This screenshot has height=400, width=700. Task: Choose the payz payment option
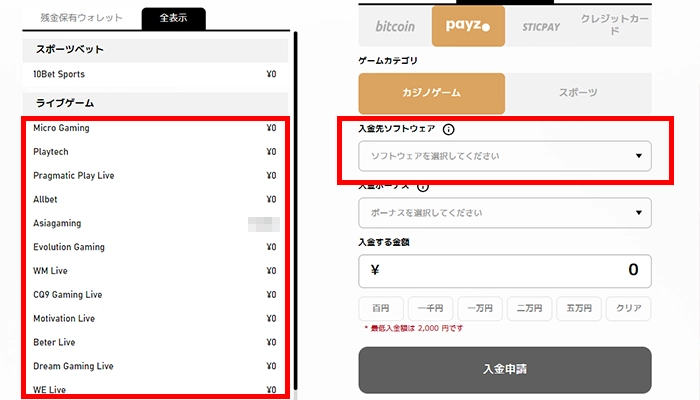point(468,26)
